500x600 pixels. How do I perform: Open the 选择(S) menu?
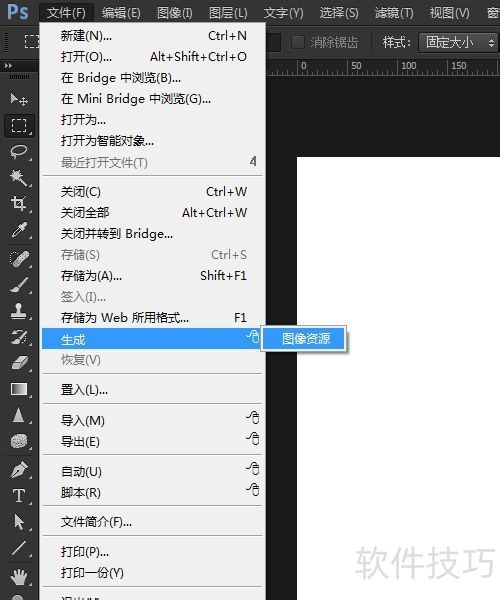[339, 13]
